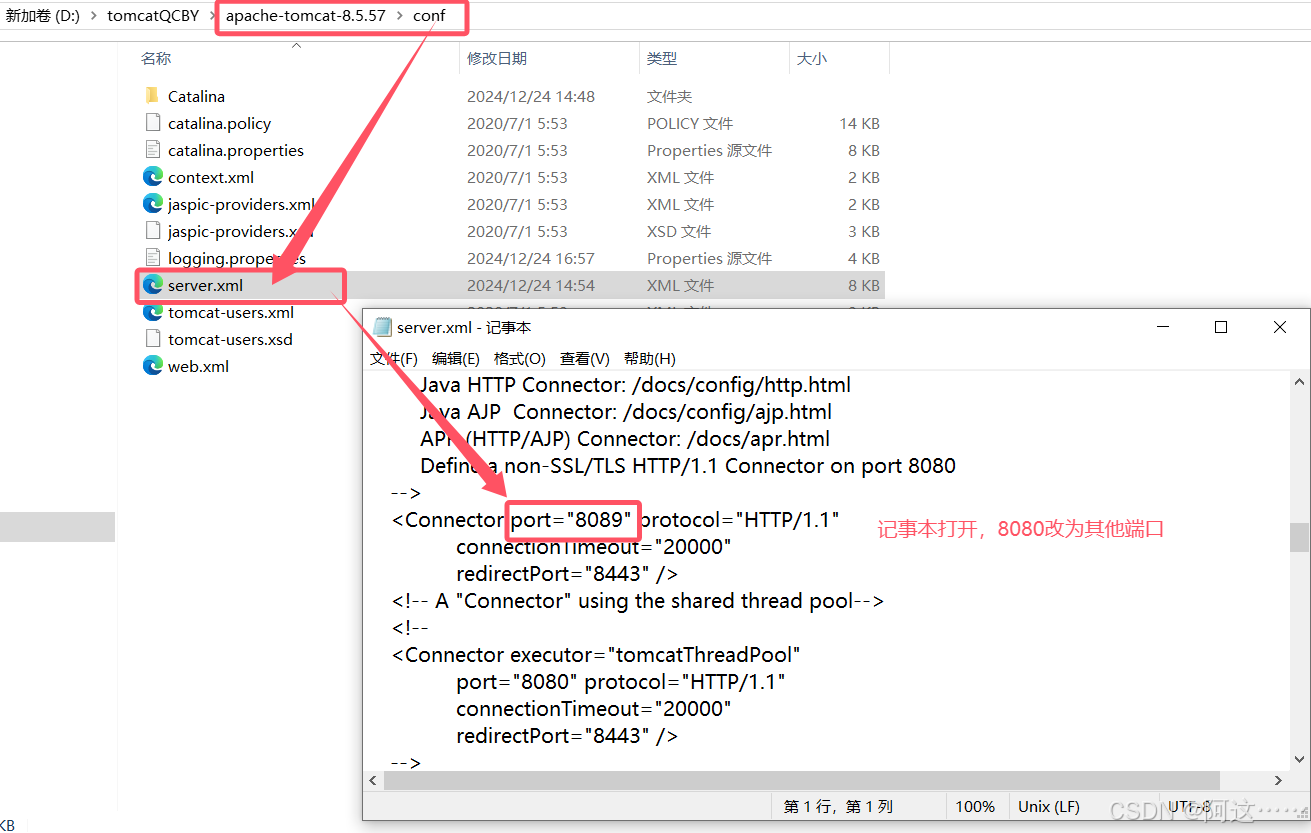Screen dimensions: 1311x833
Task: Click the web.xml file icon
Action: tap(151, 366)
